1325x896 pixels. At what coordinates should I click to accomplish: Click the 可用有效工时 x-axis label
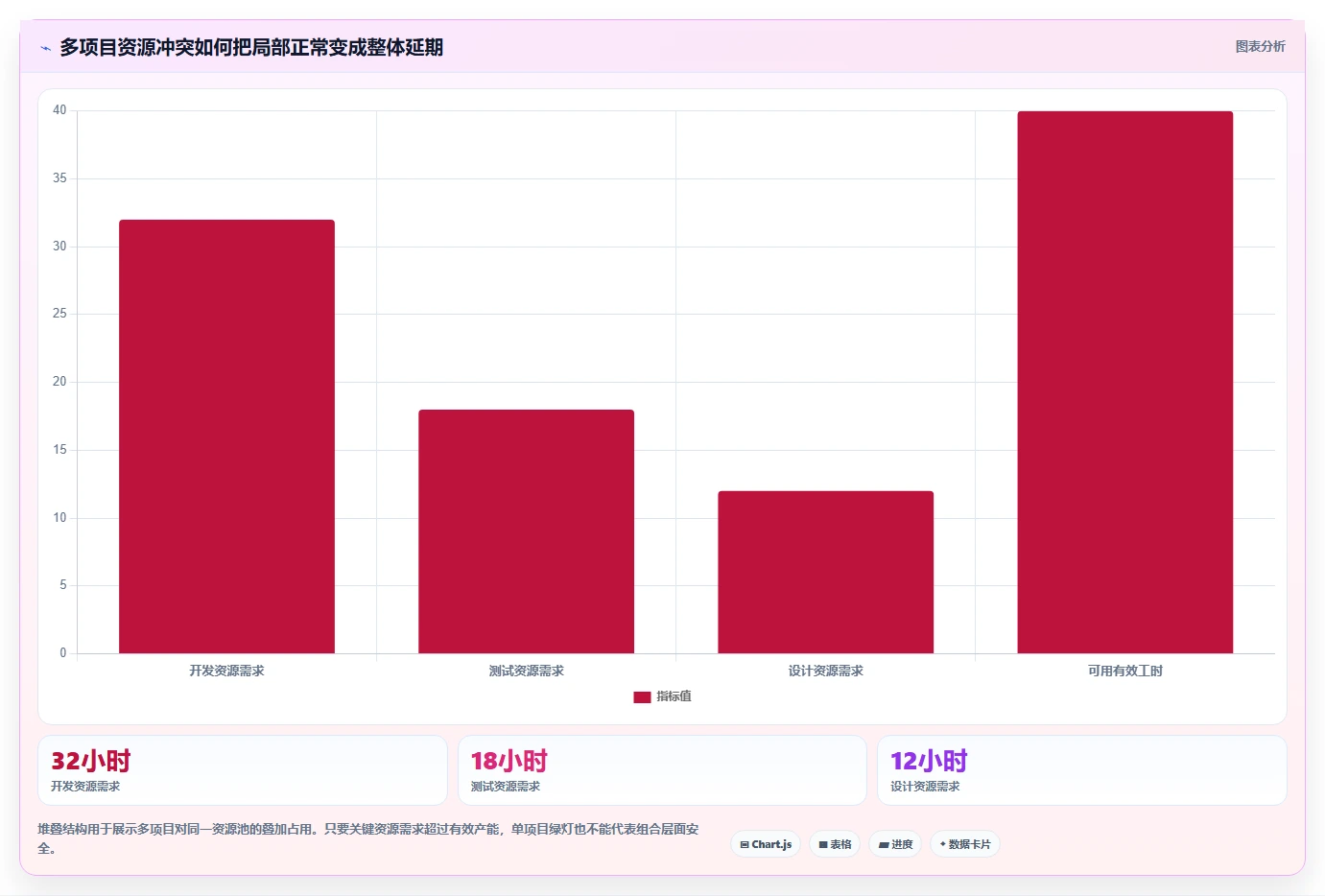[1124, 671]
